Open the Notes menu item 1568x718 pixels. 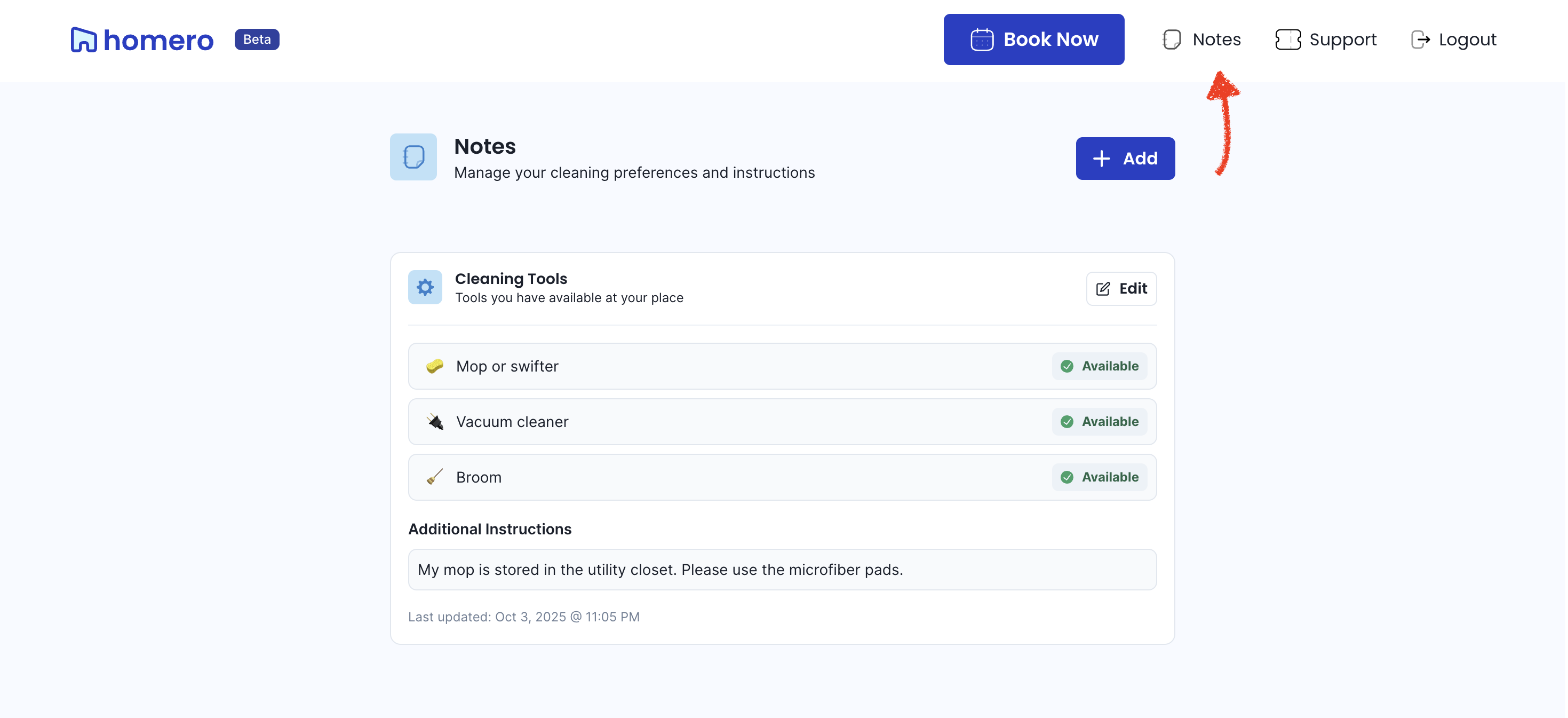[x=1215, y=40]
